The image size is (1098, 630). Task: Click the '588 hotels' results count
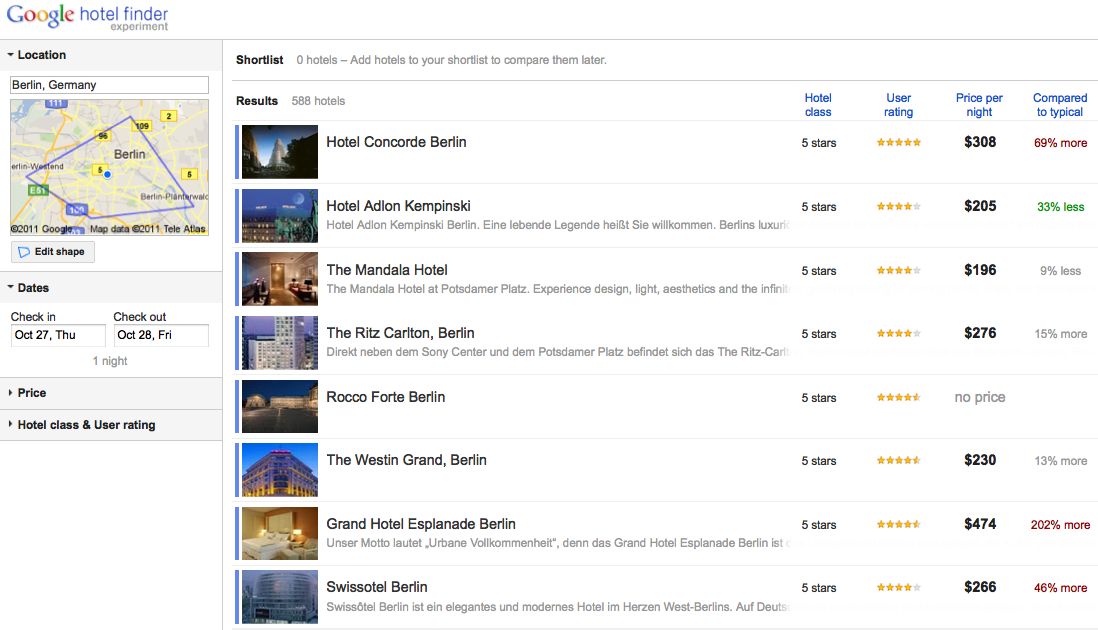click(x=318, y=101)
